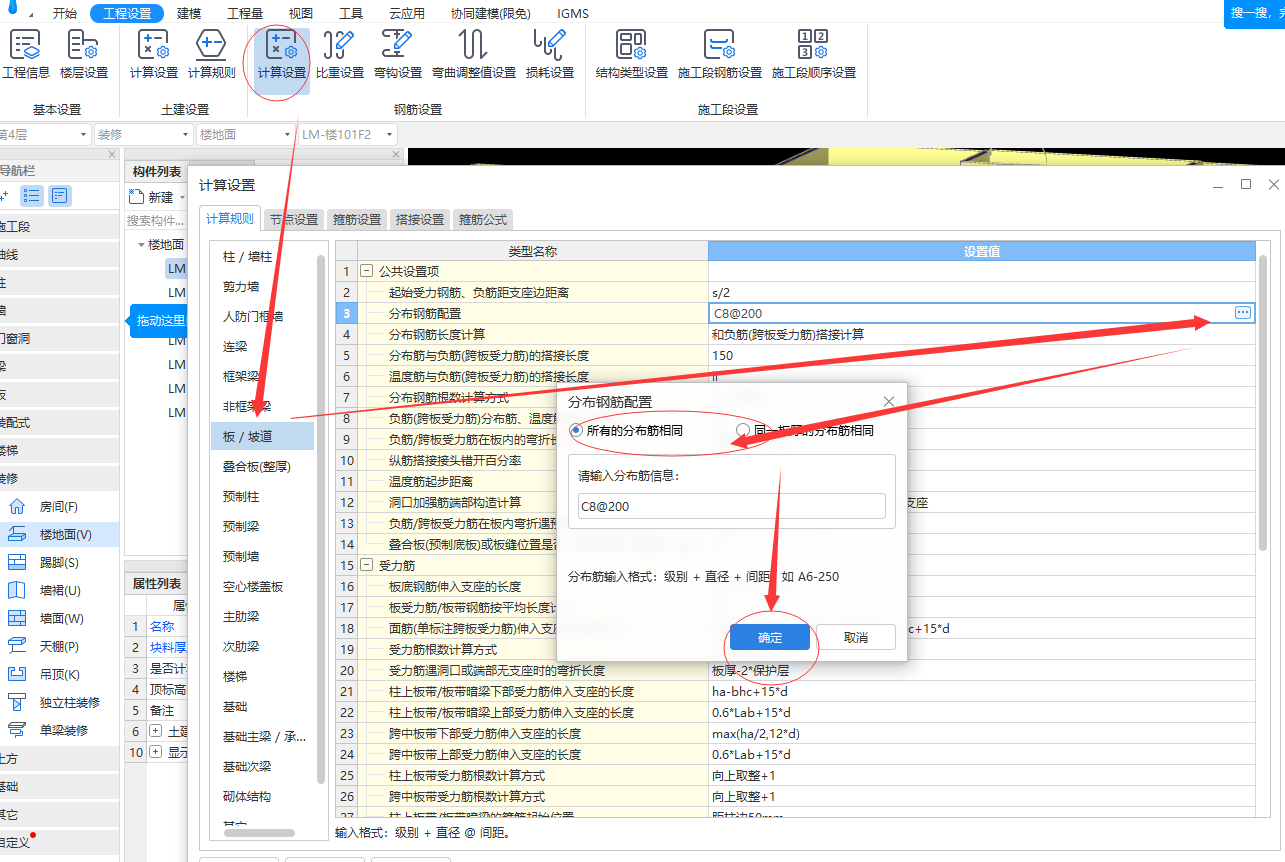
Task: Click the 分布钢筋长度计算 value cell
Action: click(x=981, y=334)
